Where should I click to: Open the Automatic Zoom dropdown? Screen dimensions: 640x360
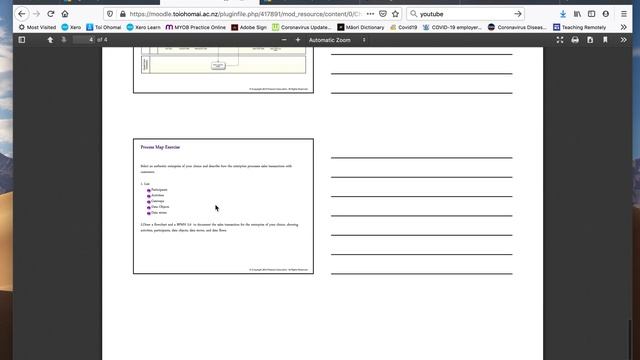pos(337,40)
